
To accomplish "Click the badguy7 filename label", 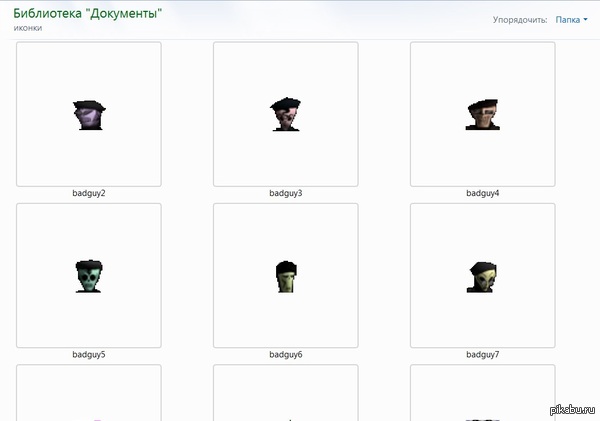I will pos(483,354).
